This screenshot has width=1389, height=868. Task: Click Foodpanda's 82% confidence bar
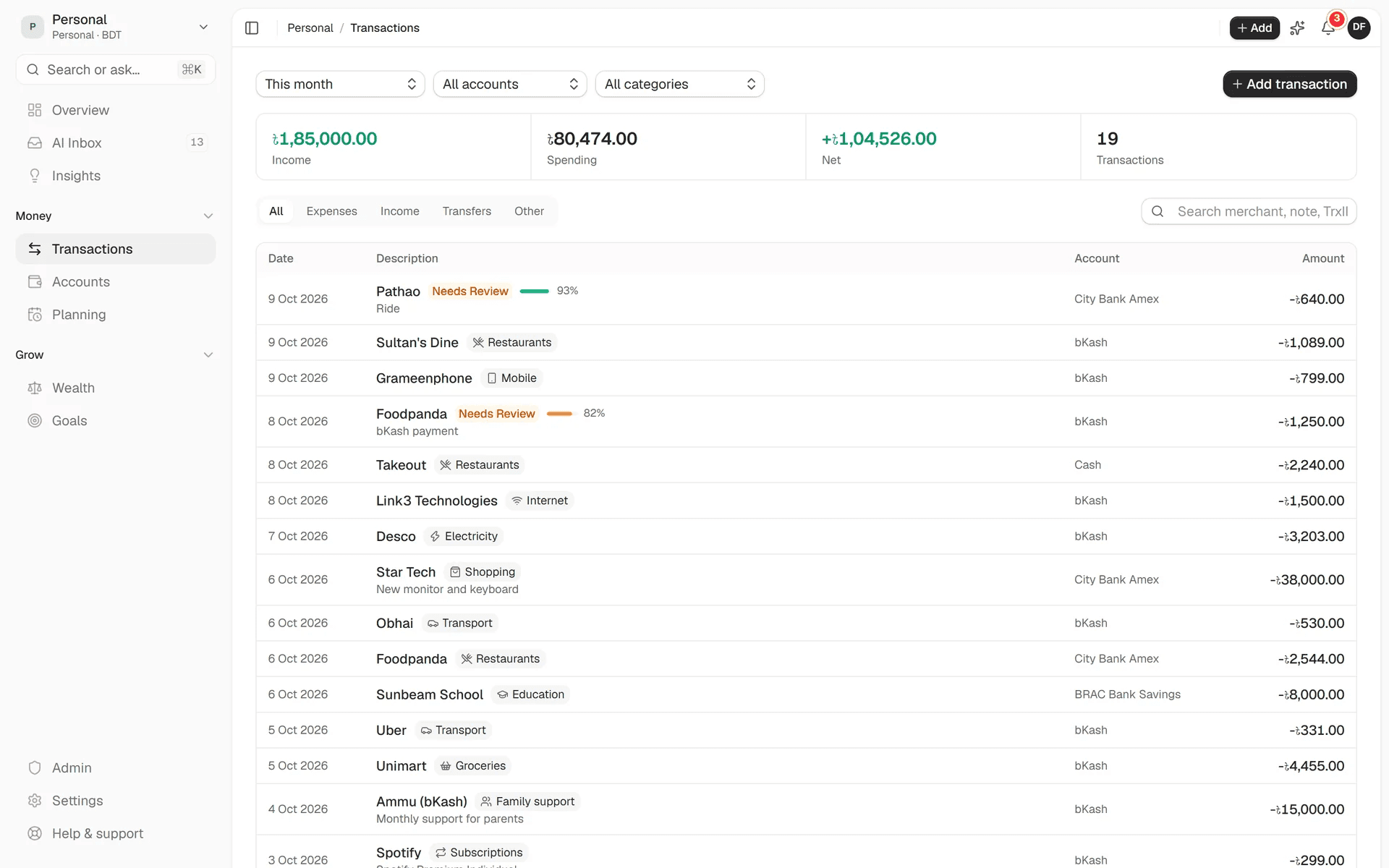pyautogui.click(x=559, y=414)
